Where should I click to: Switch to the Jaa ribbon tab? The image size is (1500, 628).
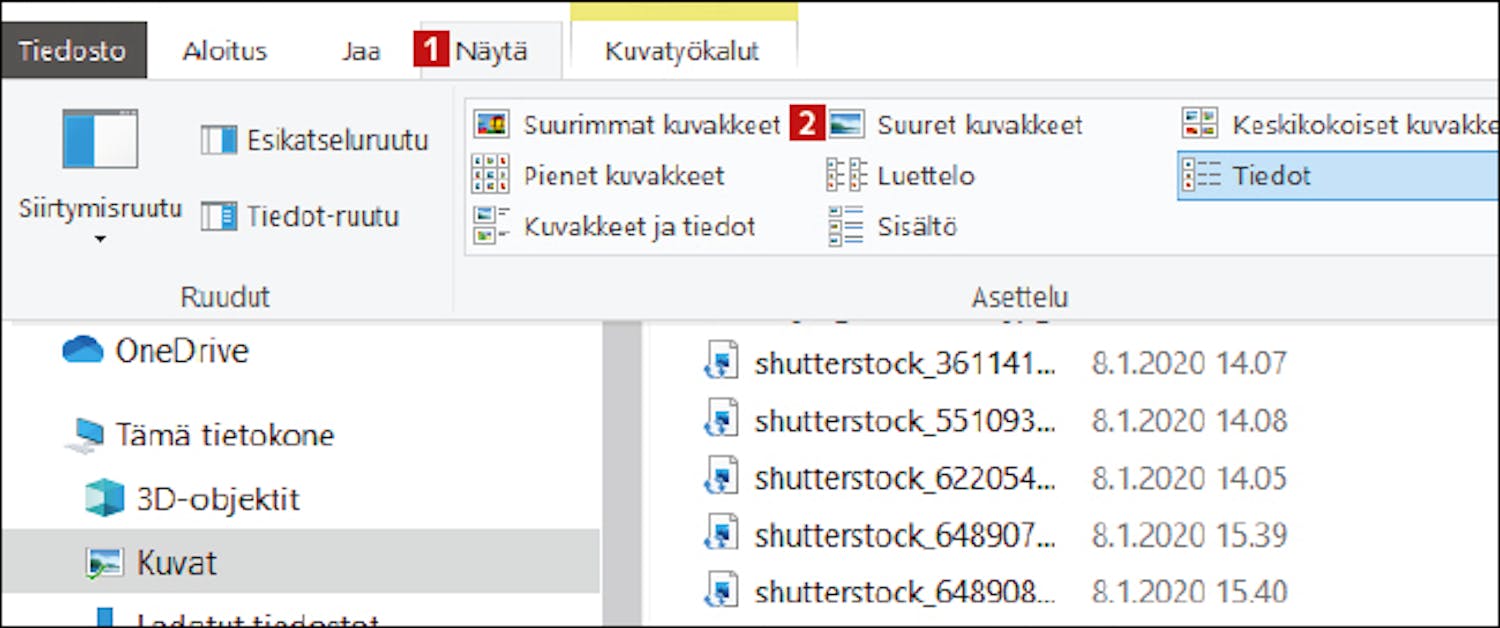click(x=360, y=51)
